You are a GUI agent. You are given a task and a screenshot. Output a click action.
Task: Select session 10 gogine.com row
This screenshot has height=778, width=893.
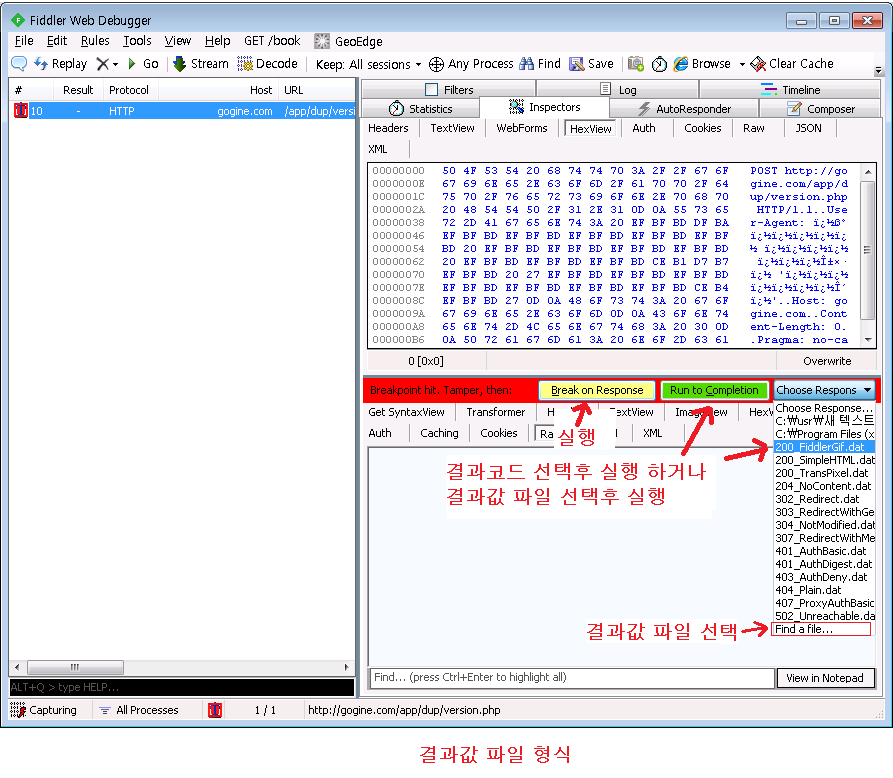[182, 111]
